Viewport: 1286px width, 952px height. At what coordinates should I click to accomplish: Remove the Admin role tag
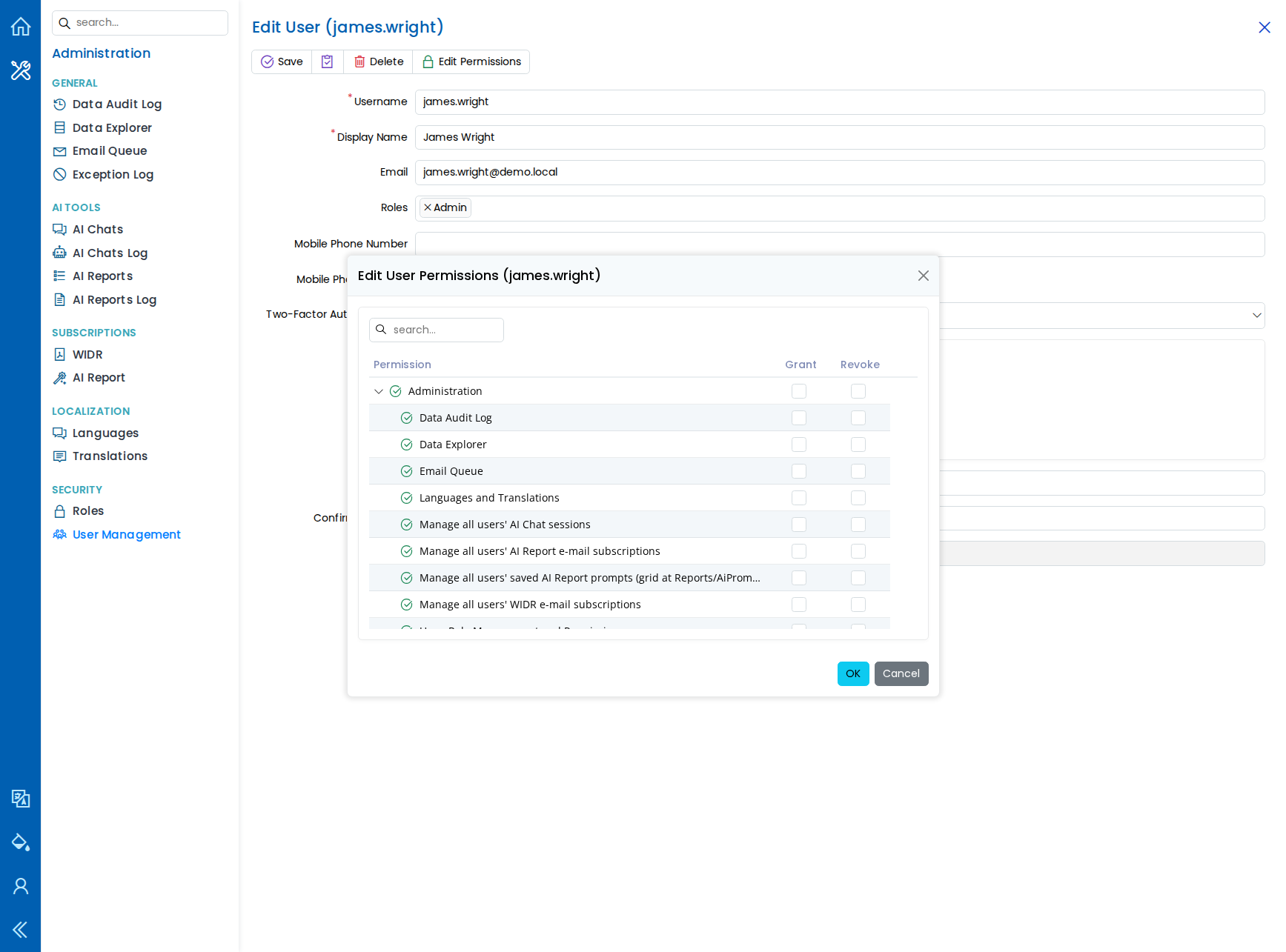[428, 207]
